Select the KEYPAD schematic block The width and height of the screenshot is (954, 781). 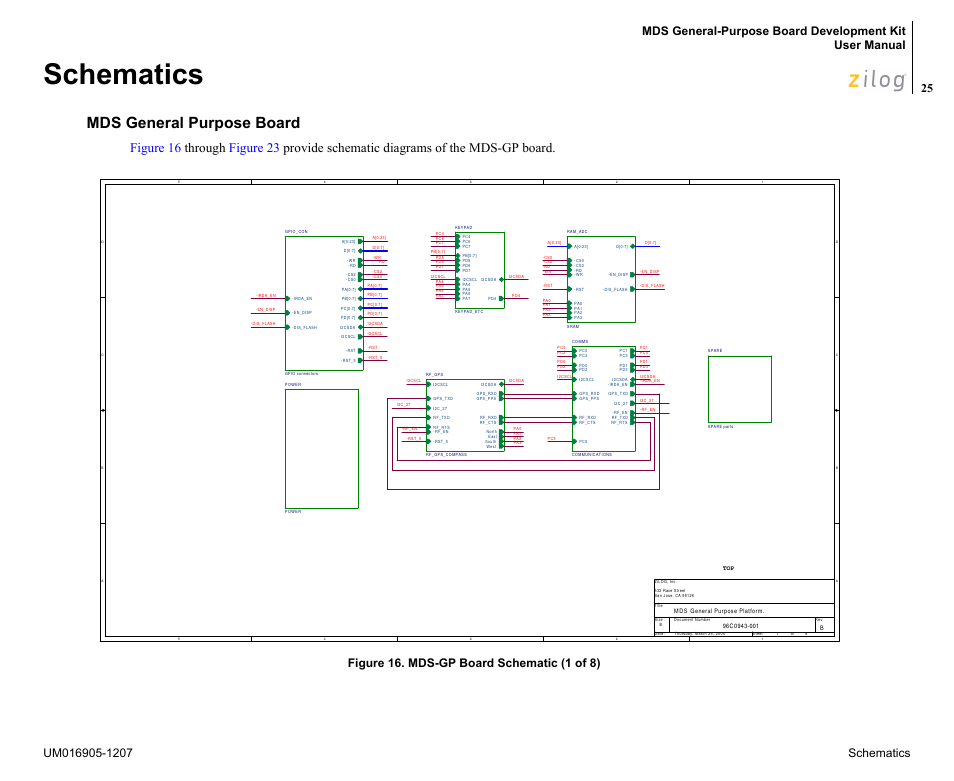click(x=480, y=271)
